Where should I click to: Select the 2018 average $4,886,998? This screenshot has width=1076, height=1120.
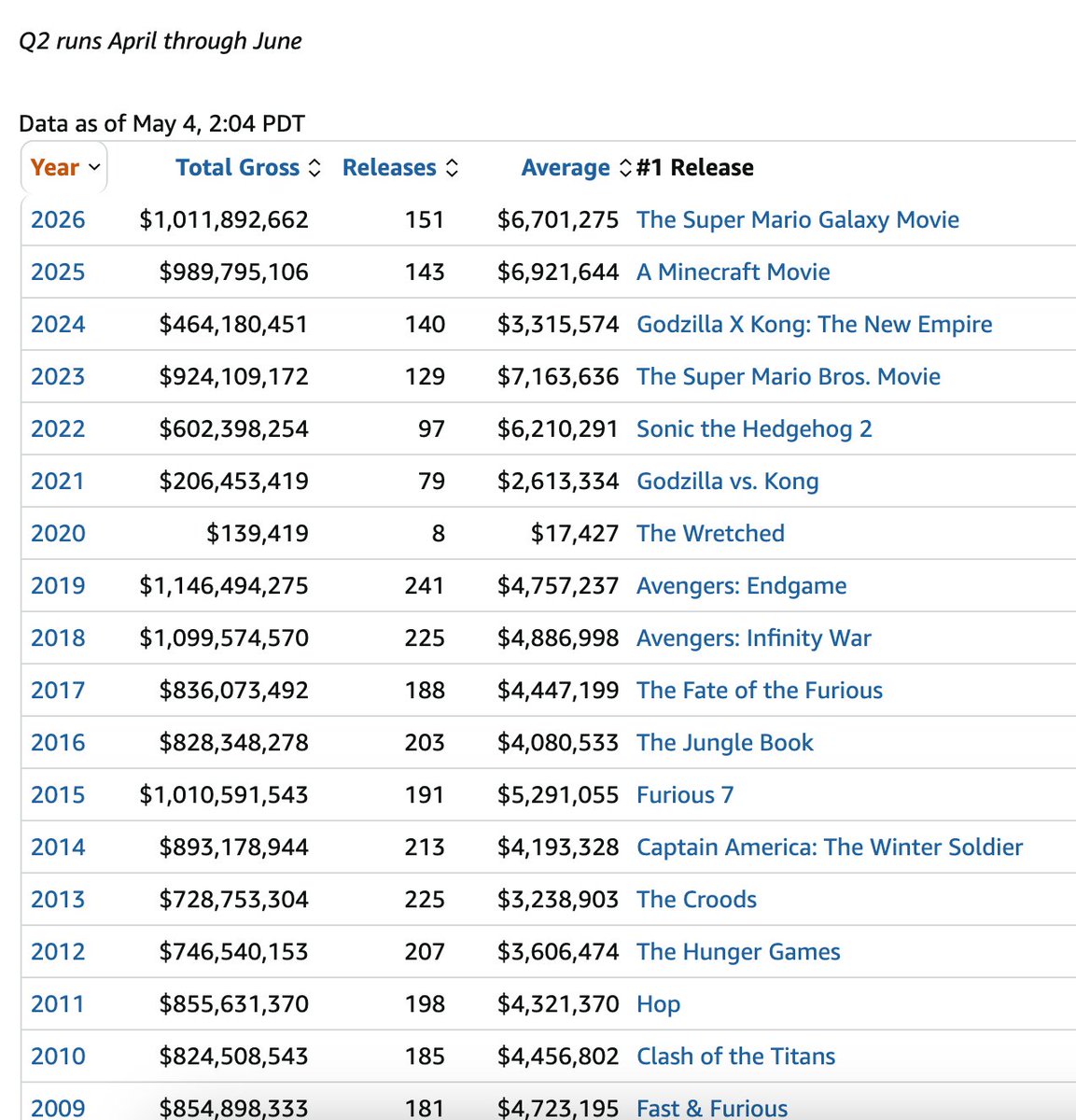pyautogui.click(x=558, y=638)
